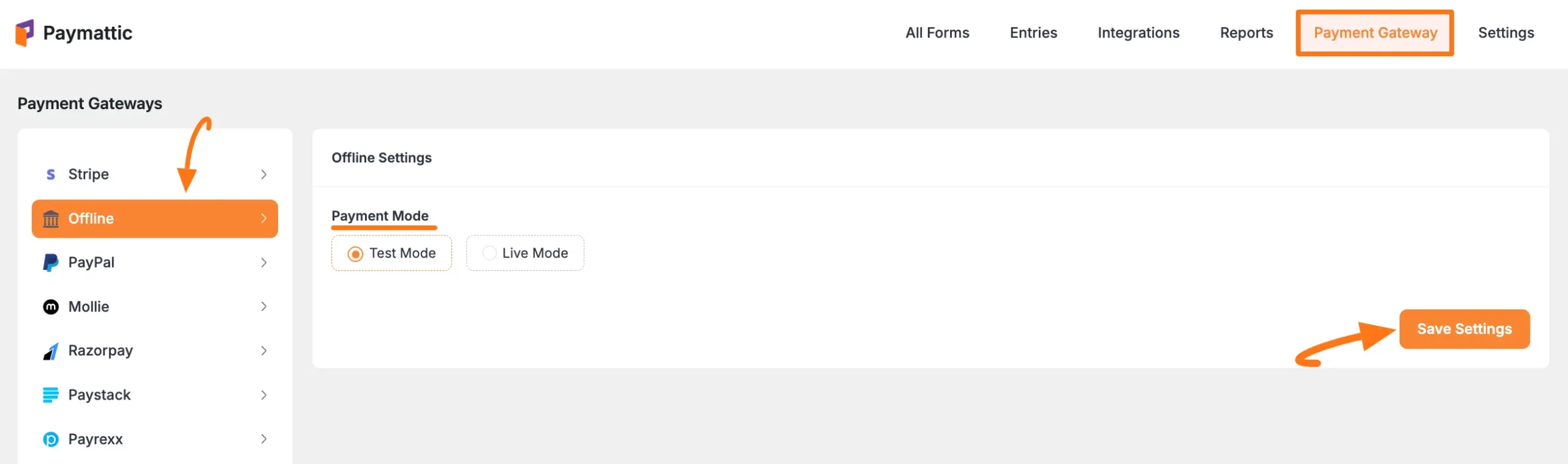Select the Offline payment gateway

point(123,218)
